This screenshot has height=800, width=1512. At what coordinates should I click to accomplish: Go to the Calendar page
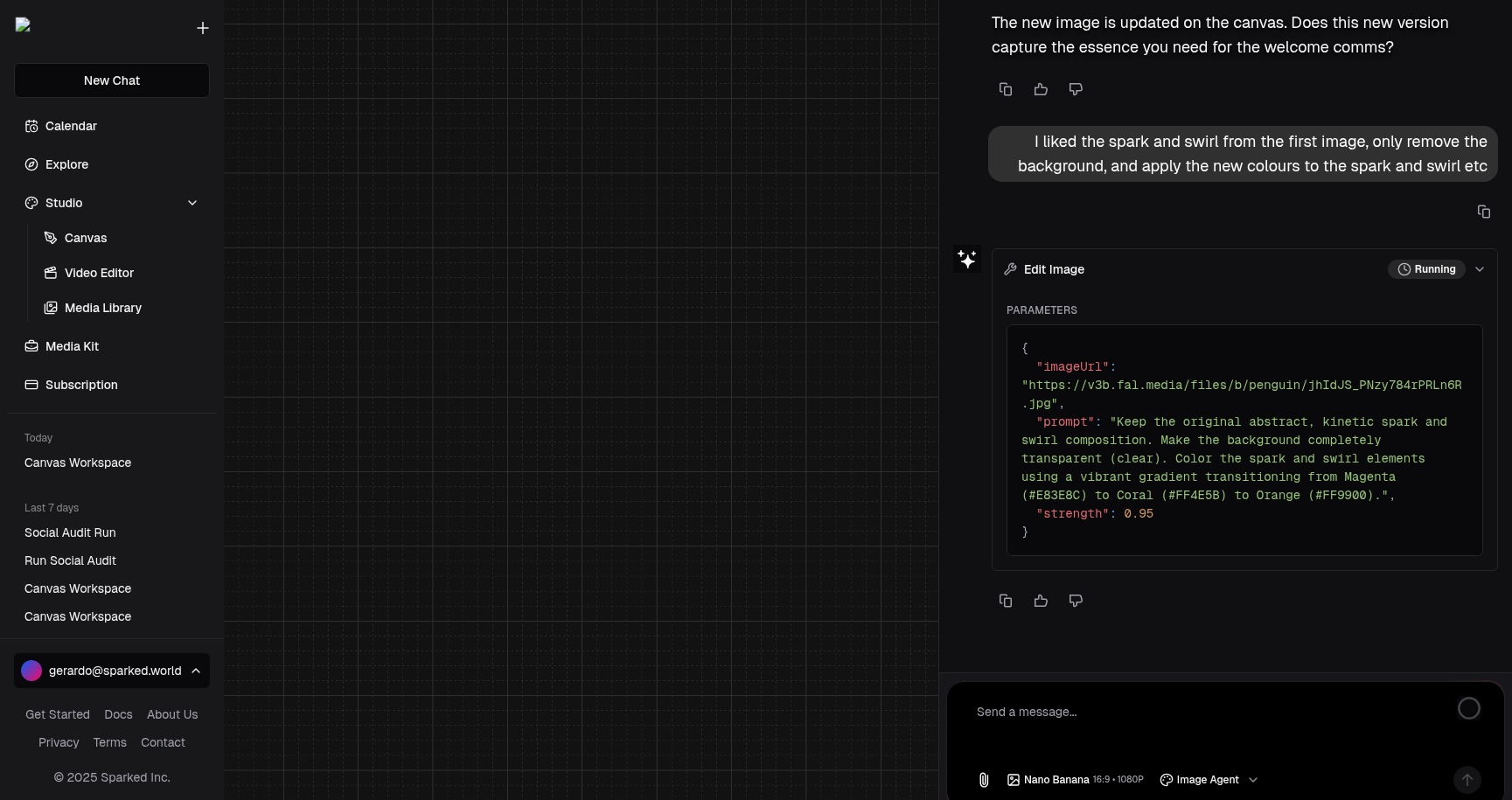(x=71, y=126)
